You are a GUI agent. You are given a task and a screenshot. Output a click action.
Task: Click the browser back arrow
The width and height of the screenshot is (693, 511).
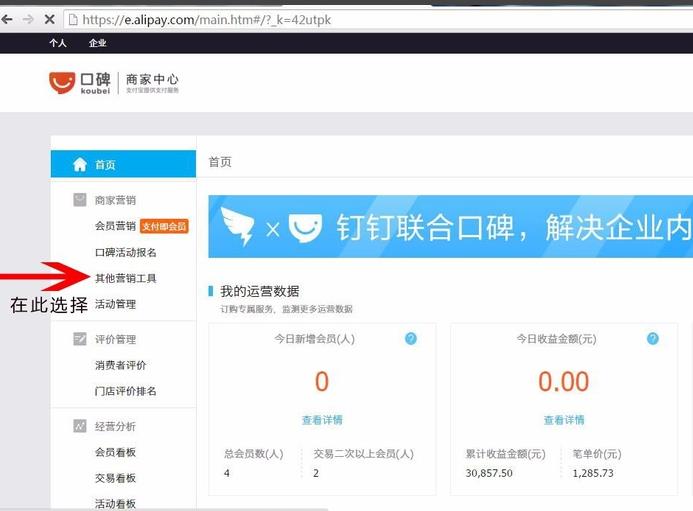pyautogui.click(x=7, y=19)
